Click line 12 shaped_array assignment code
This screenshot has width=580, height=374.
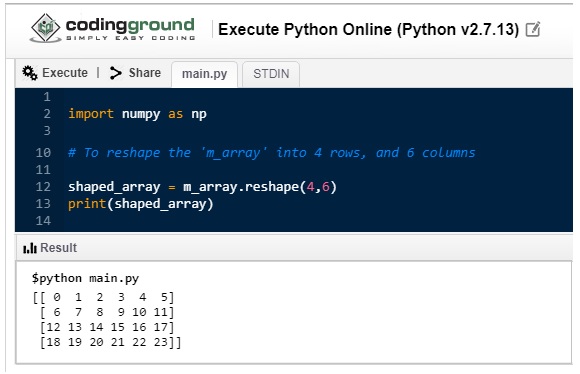202,187
